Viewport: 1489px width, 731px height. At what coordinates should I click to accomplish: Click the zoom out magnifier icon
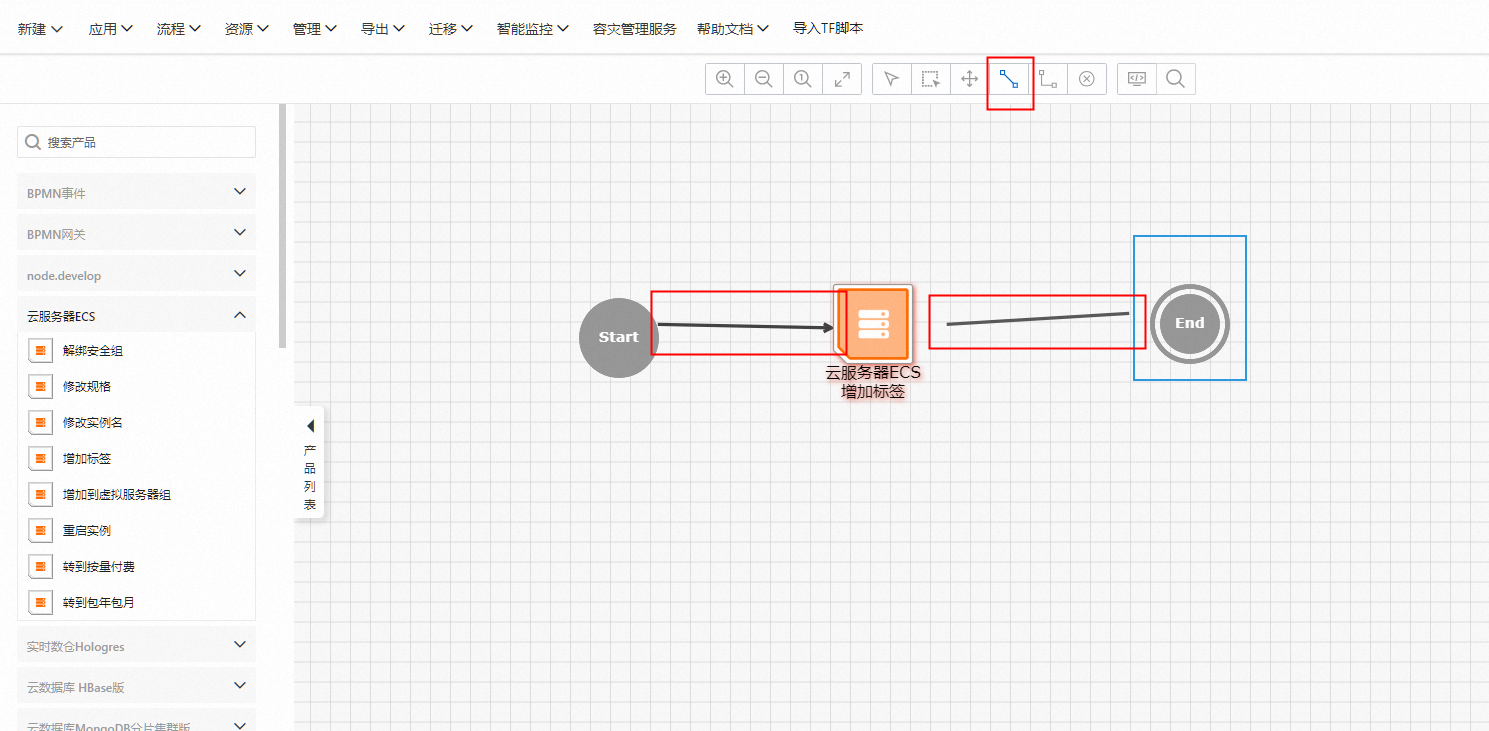tap(764, 79)
